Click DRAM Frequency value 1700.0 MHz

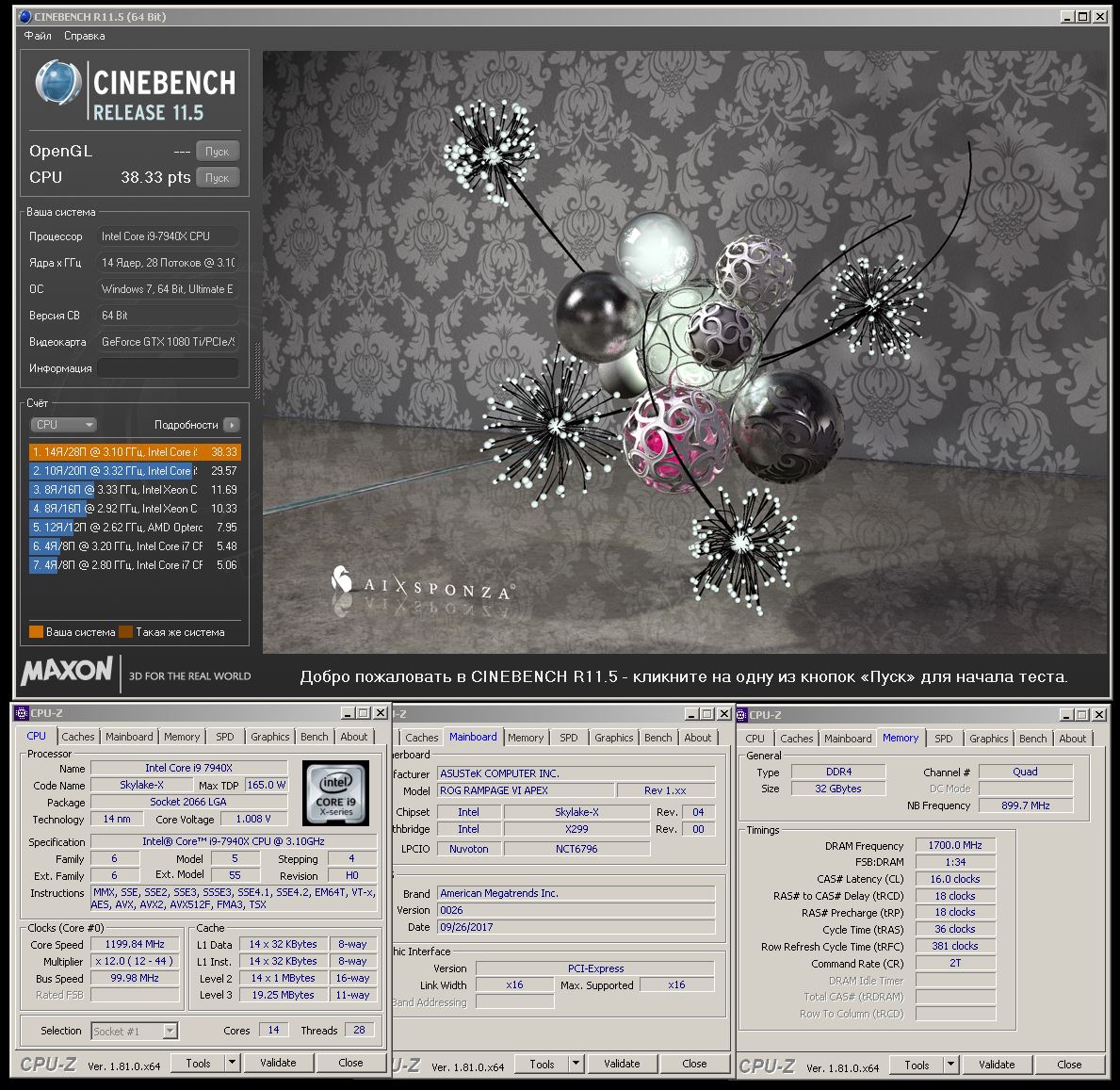point(956,845)
